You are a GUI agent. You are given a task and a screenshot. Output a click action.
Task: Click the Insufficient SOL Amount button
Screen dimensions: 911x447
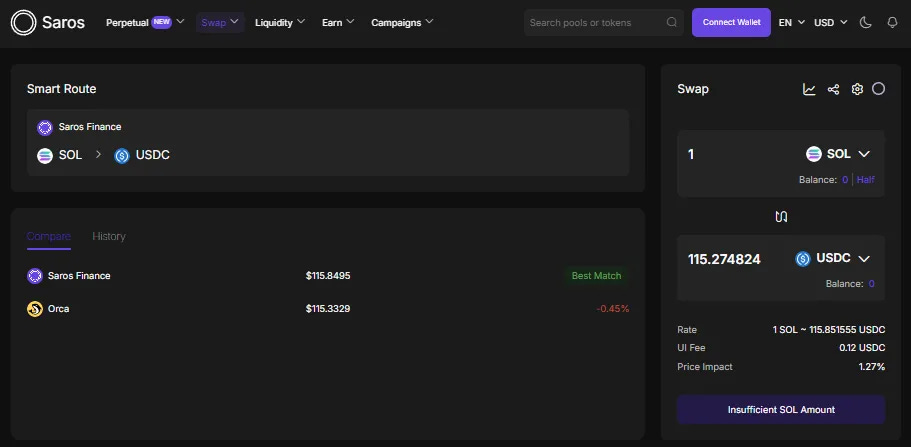tap(781, 410)
